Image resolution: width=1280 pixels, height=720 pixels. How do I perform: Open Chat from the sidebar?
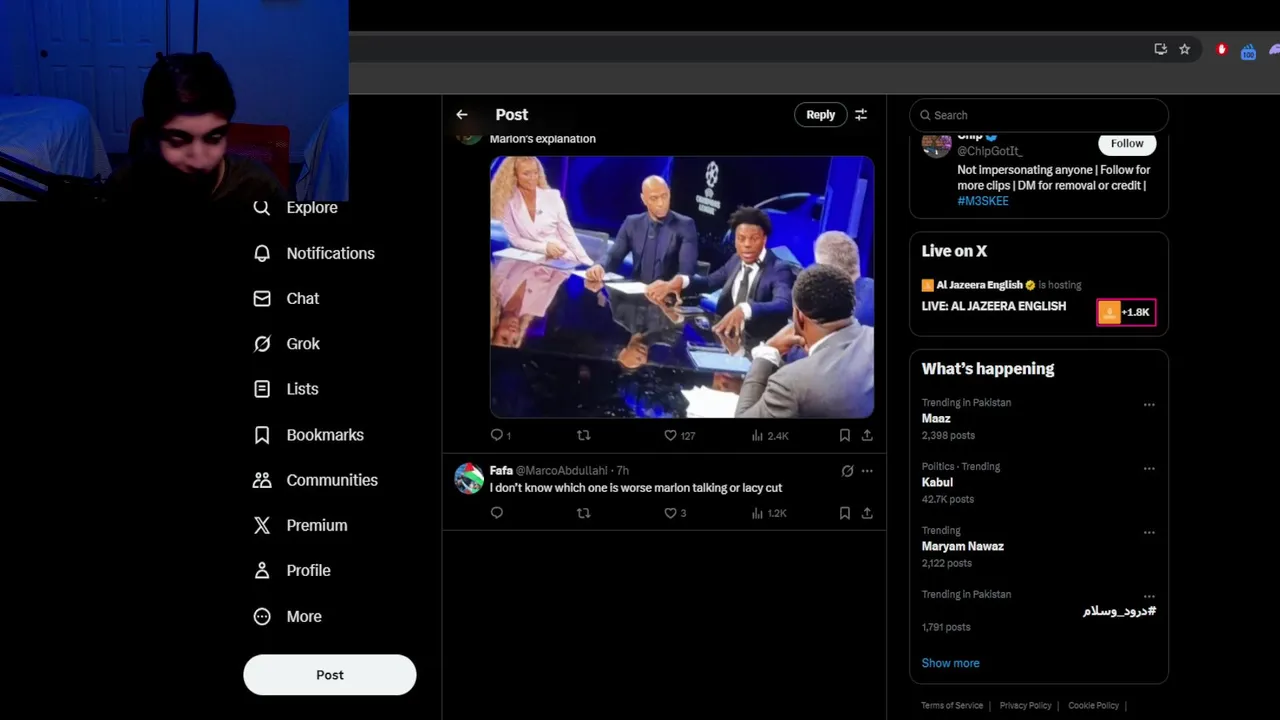[x=302, y=298]
